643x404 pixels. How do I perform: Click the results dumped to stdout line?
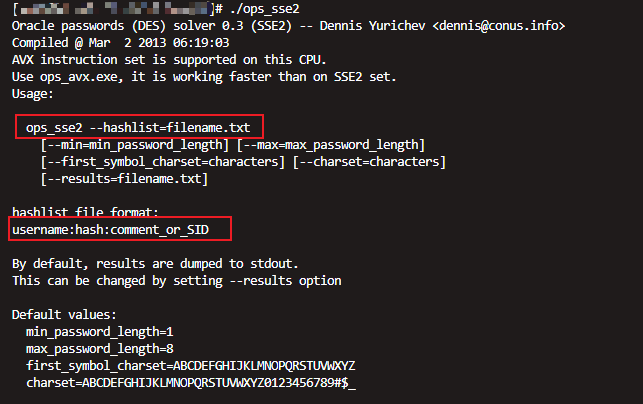coord(159,262)
